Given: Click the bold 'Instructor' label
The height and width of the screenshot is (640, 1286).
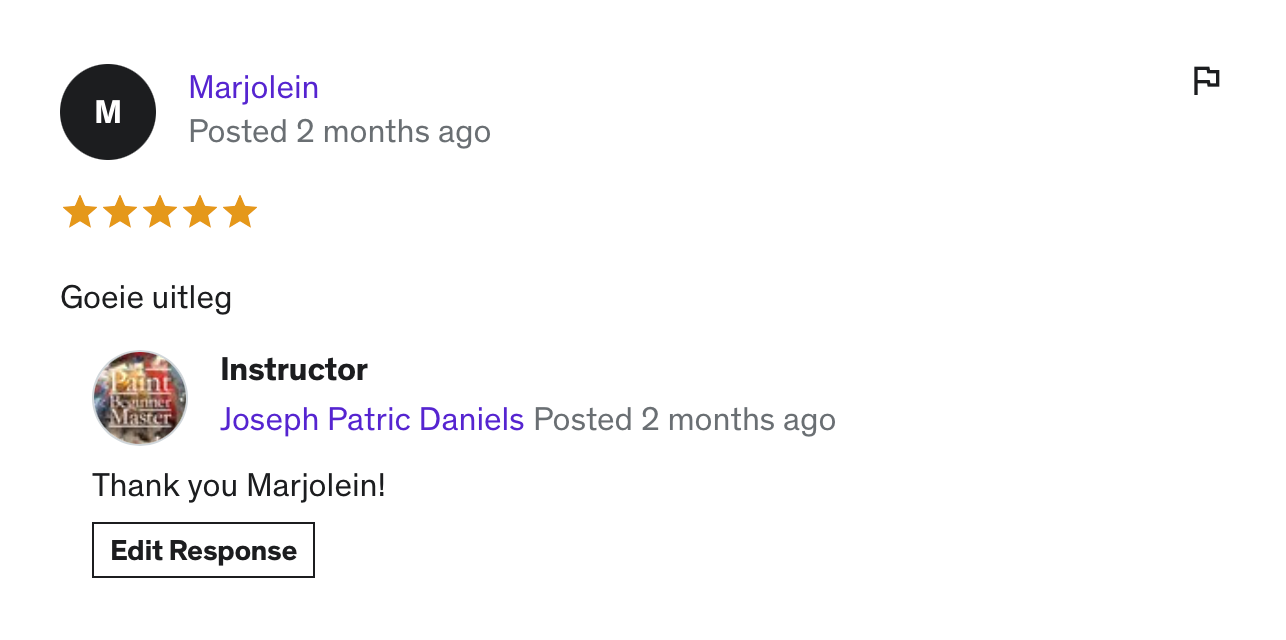Looking at the screenshot, I should click(294, 370).
